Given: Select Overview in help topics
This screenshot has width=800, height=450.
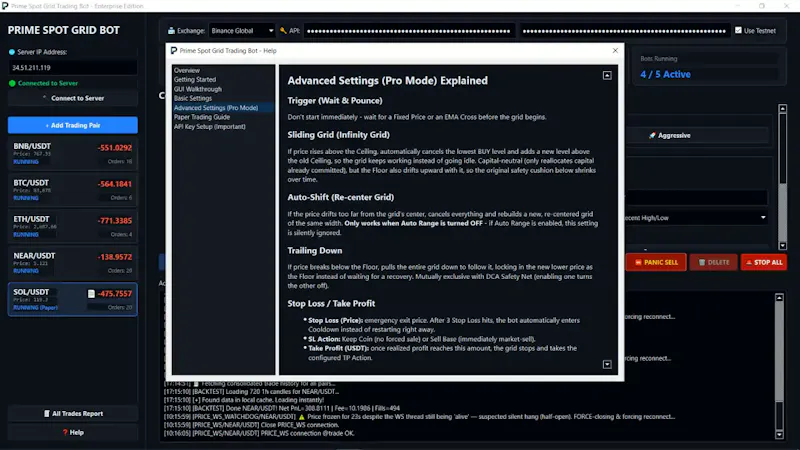Looking at the screenshot, I should (x=187, y=70).
